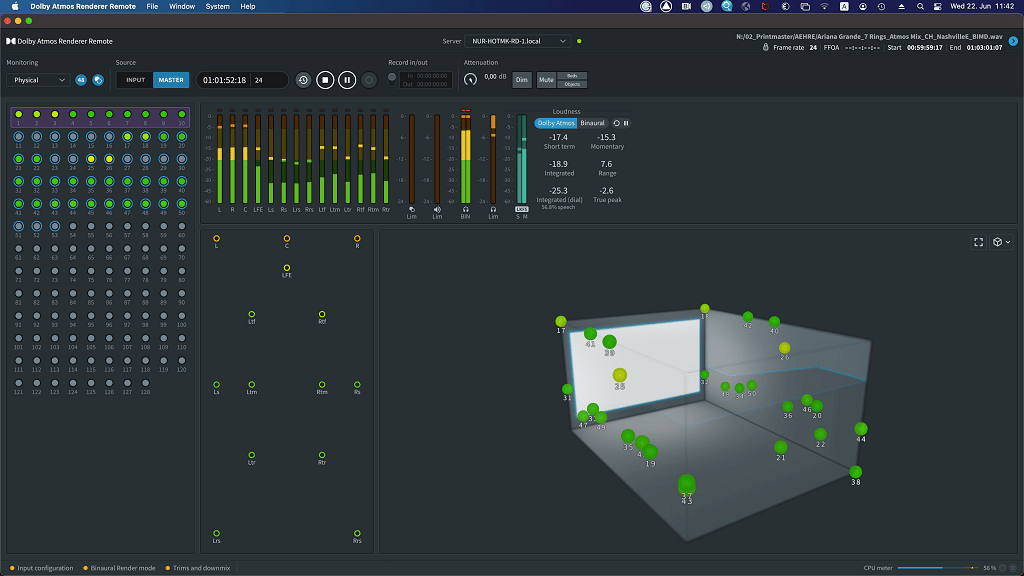Click the LFE channel level meter
This screenshot has width=1024, height=576.
coord(258,159)
